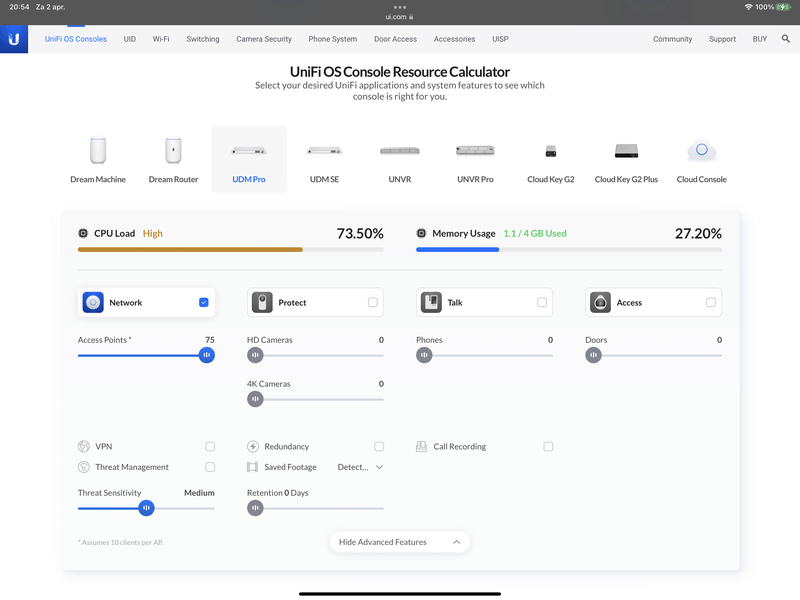Image resolution: width=800 pixels, height=600 pixels.
Task: Click the Doors slider handle
Action: point(593,355)
